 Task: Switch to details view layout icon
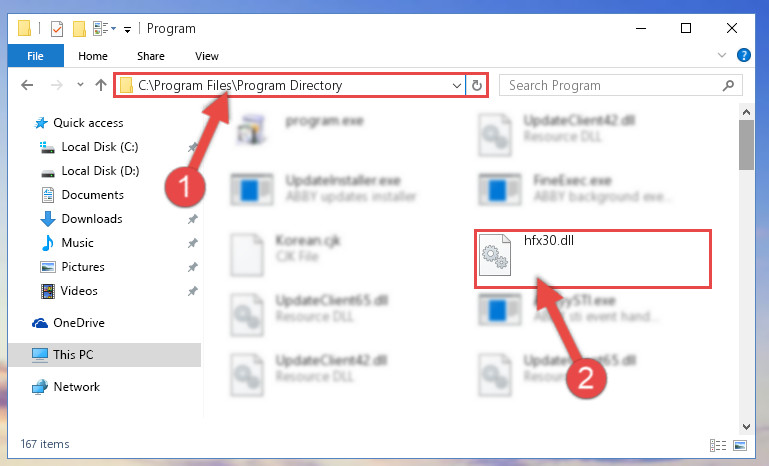(718, 445)
